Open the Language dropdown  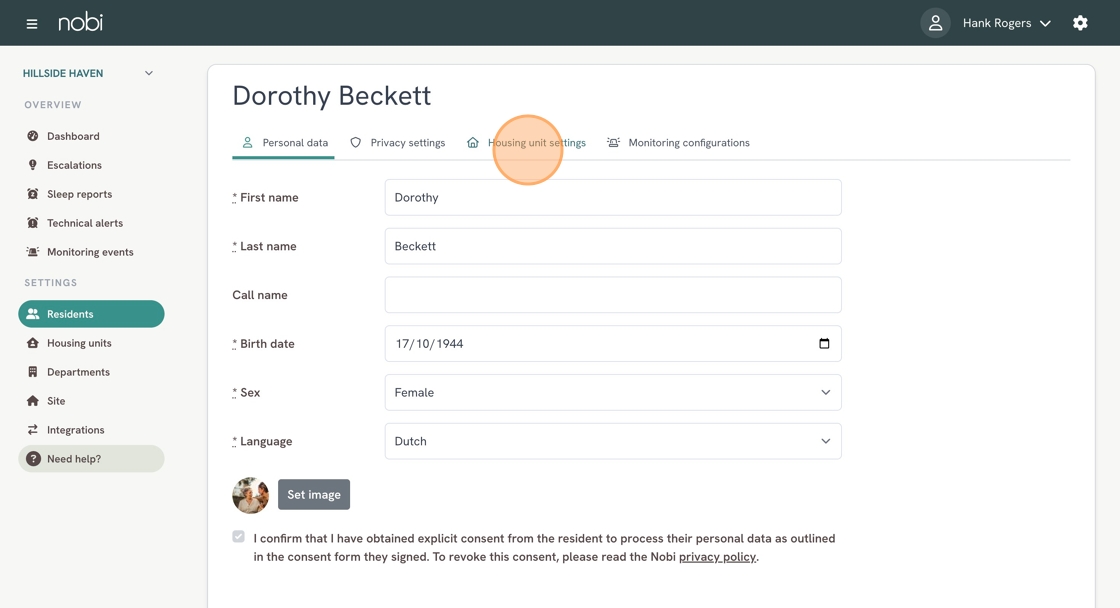pos(613,441)
